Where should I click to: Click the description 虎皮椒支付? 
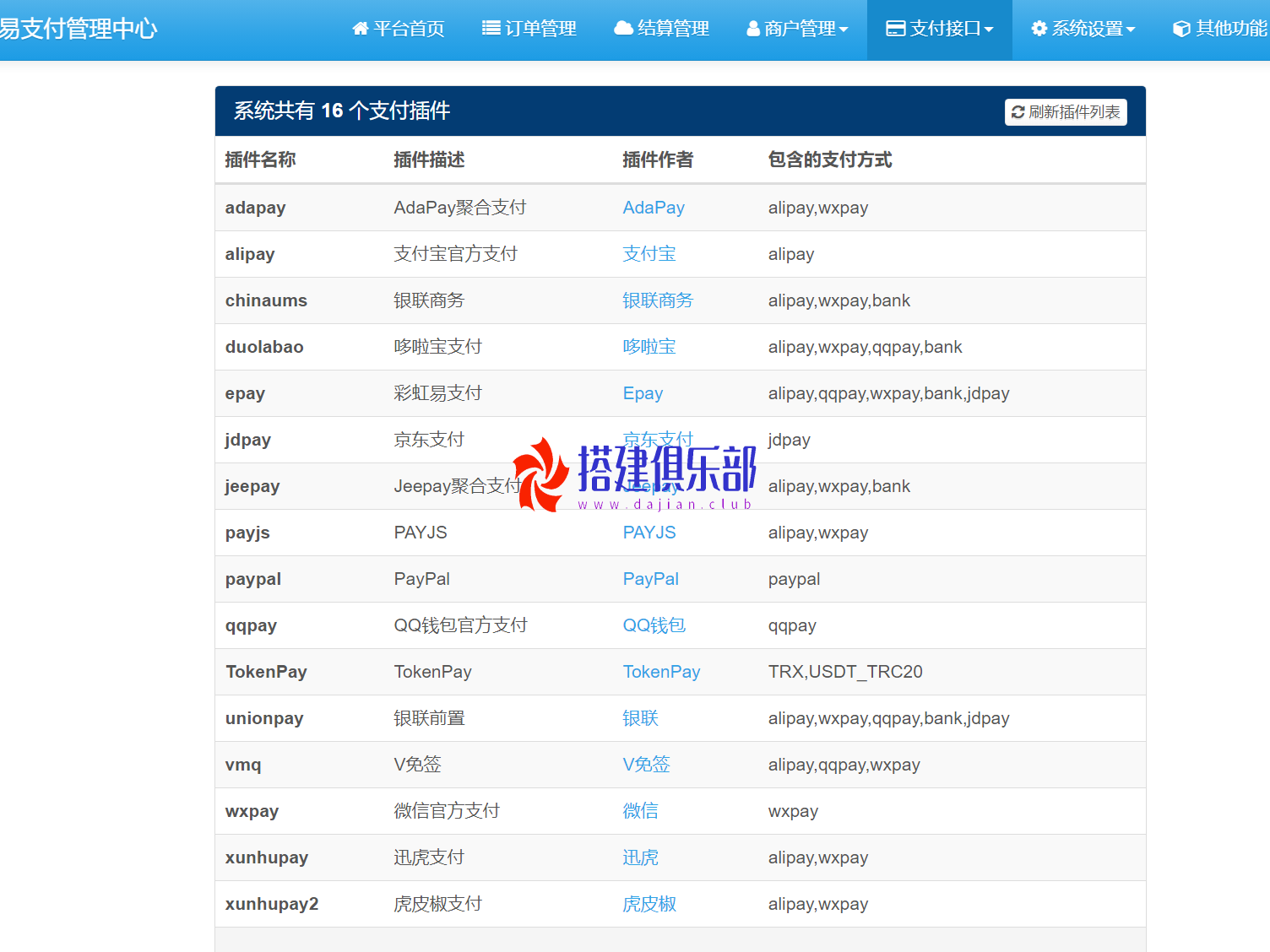438,904
